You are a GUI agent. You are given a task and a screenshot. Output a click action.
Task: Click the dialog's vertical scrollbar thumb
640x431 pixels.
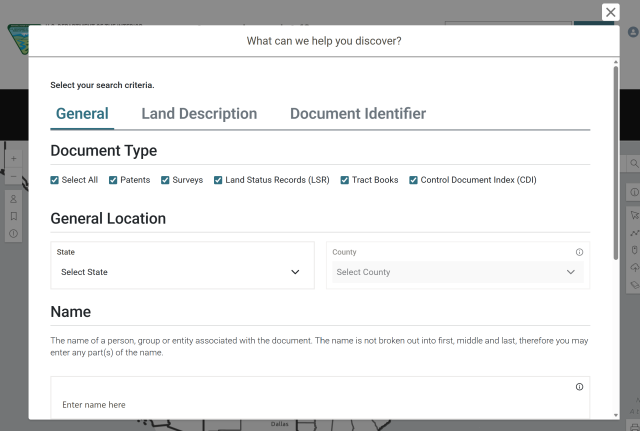click(616, 162)
